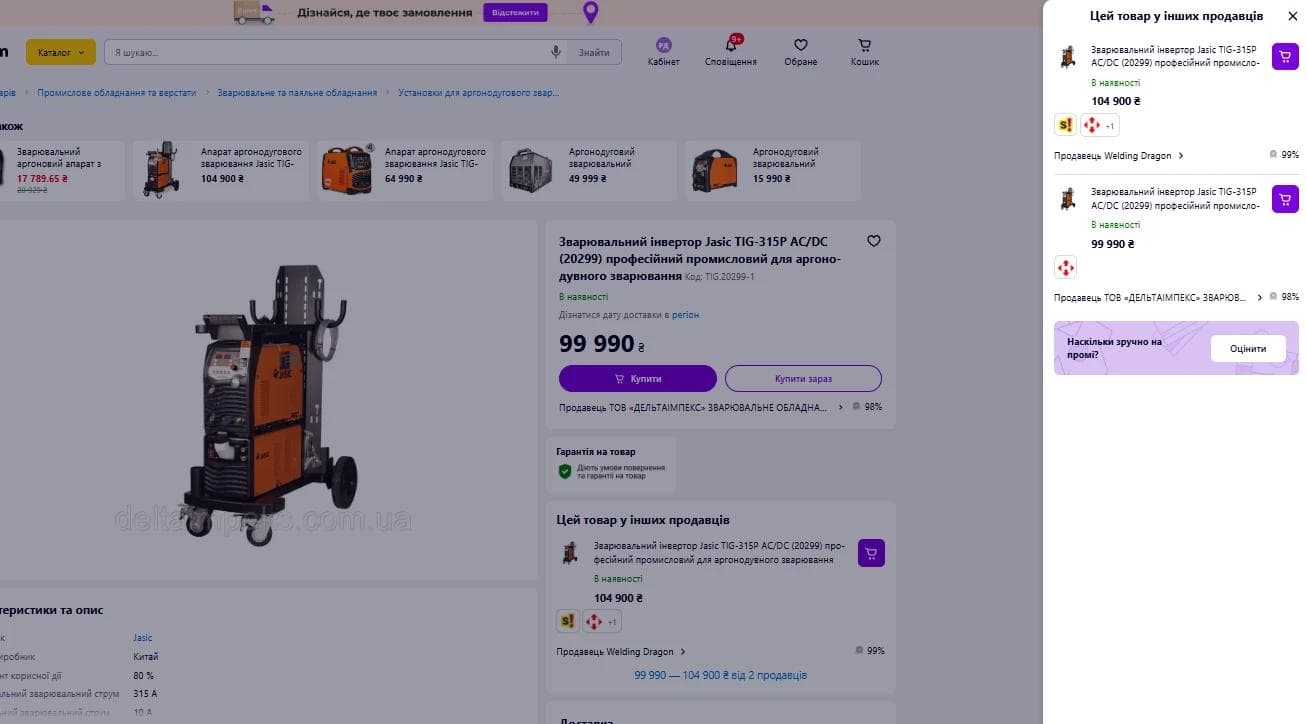Screen dimensions: 1307x724
Task: Open the Кабінет profile avatar icon
Action: pos(663,45)
